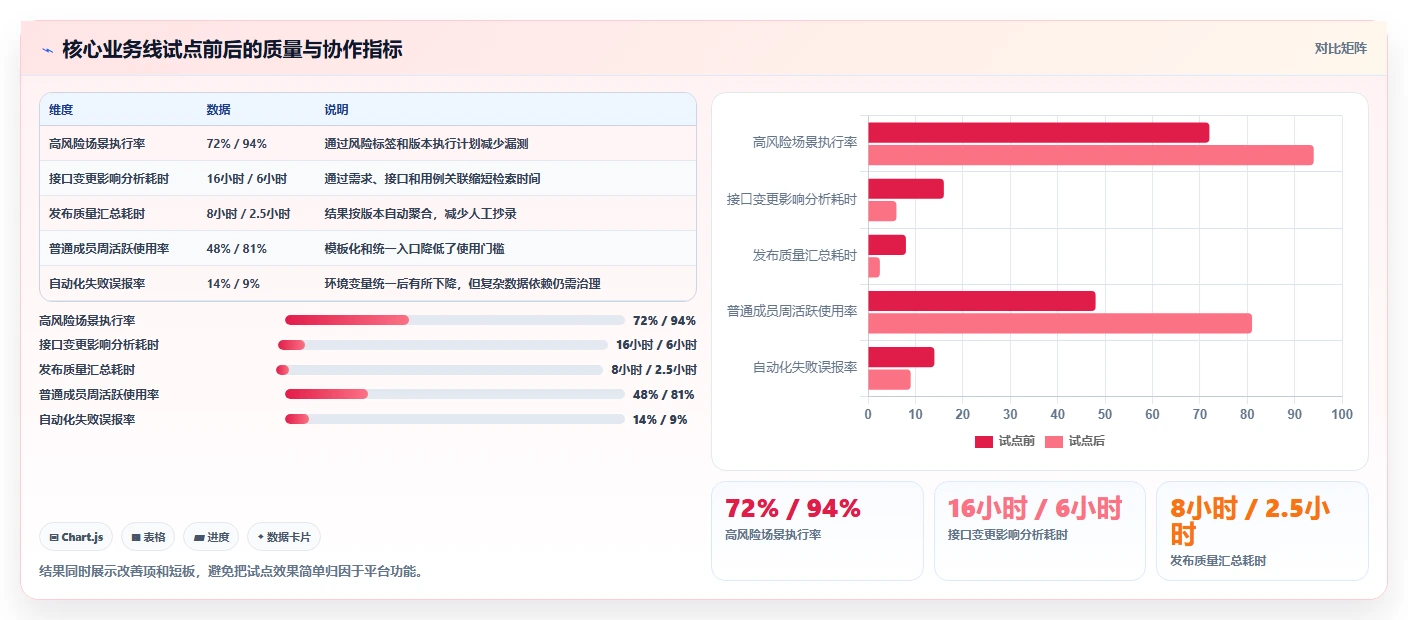Click the 高风险场景执行率 progress bar
This screenshot has width=1408, height=620.
455,320
